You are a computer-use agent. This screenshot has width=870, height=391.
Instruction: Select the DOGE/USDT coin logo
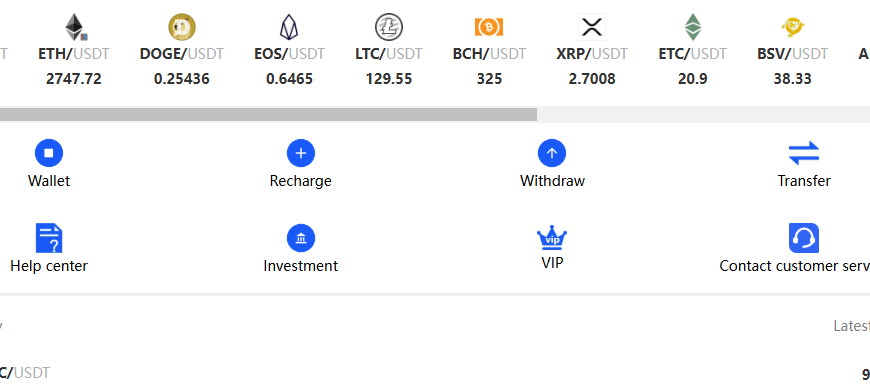click(x=182, y=27)
